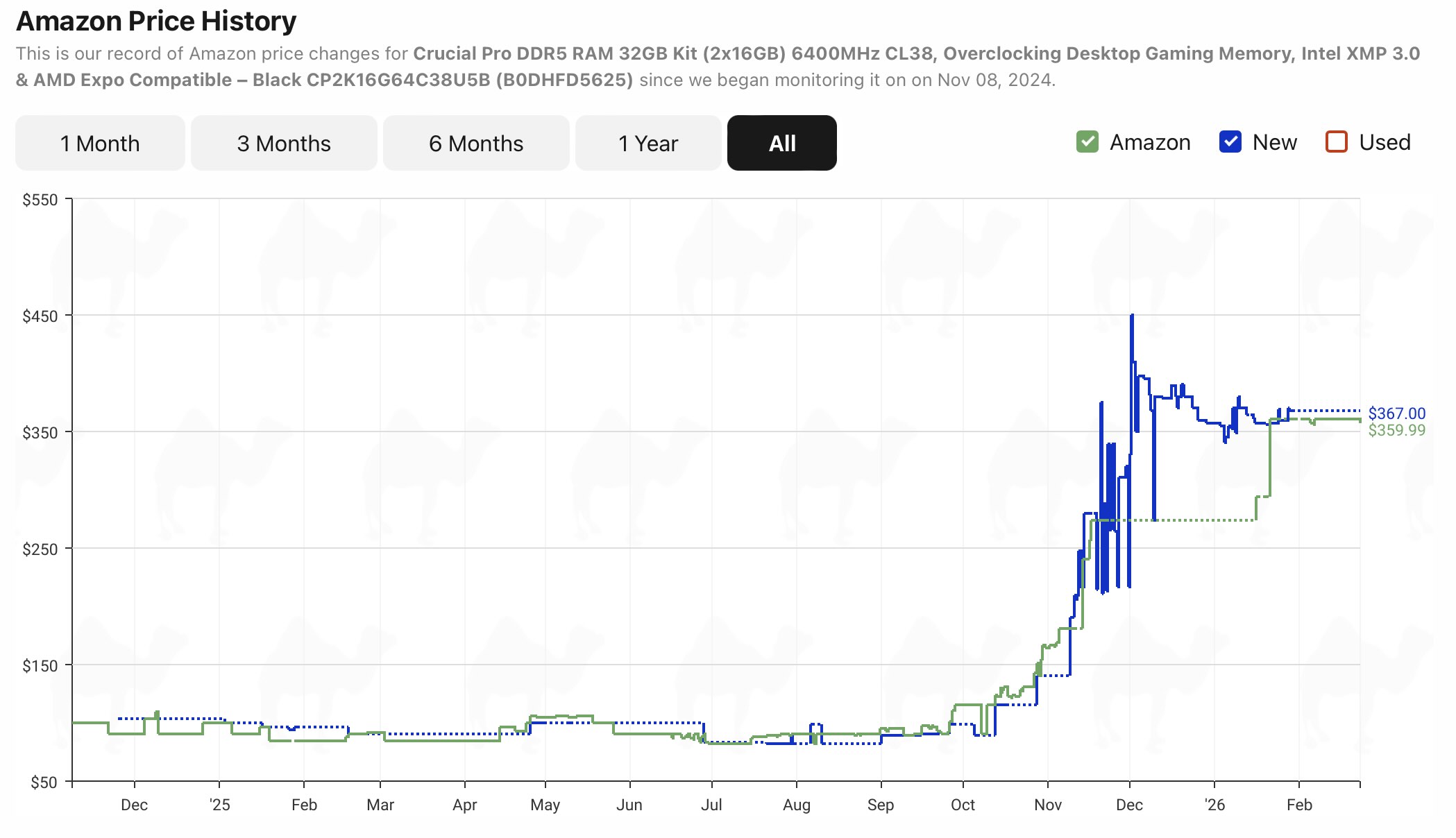
Task: Click the '26 x-axis label
Action: (x=1214, y=805)
